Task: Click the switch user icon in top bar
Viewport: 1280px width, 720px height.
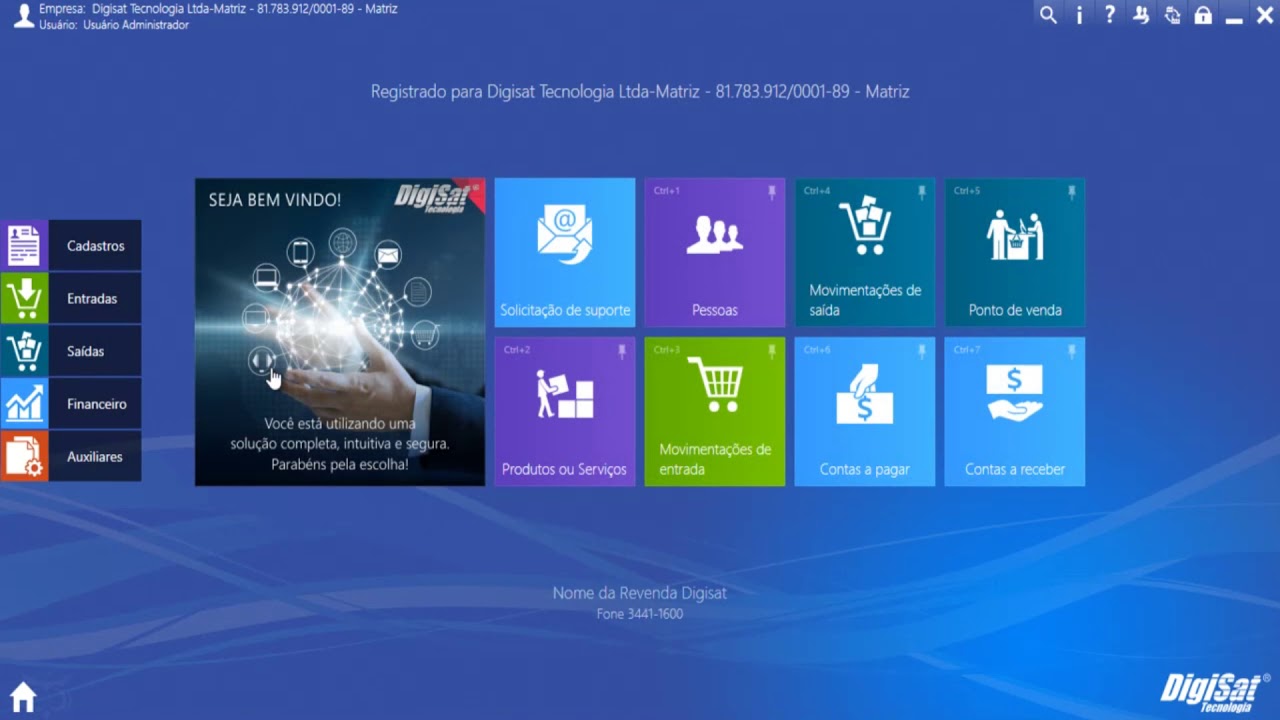Action: tap(1141, 15)
